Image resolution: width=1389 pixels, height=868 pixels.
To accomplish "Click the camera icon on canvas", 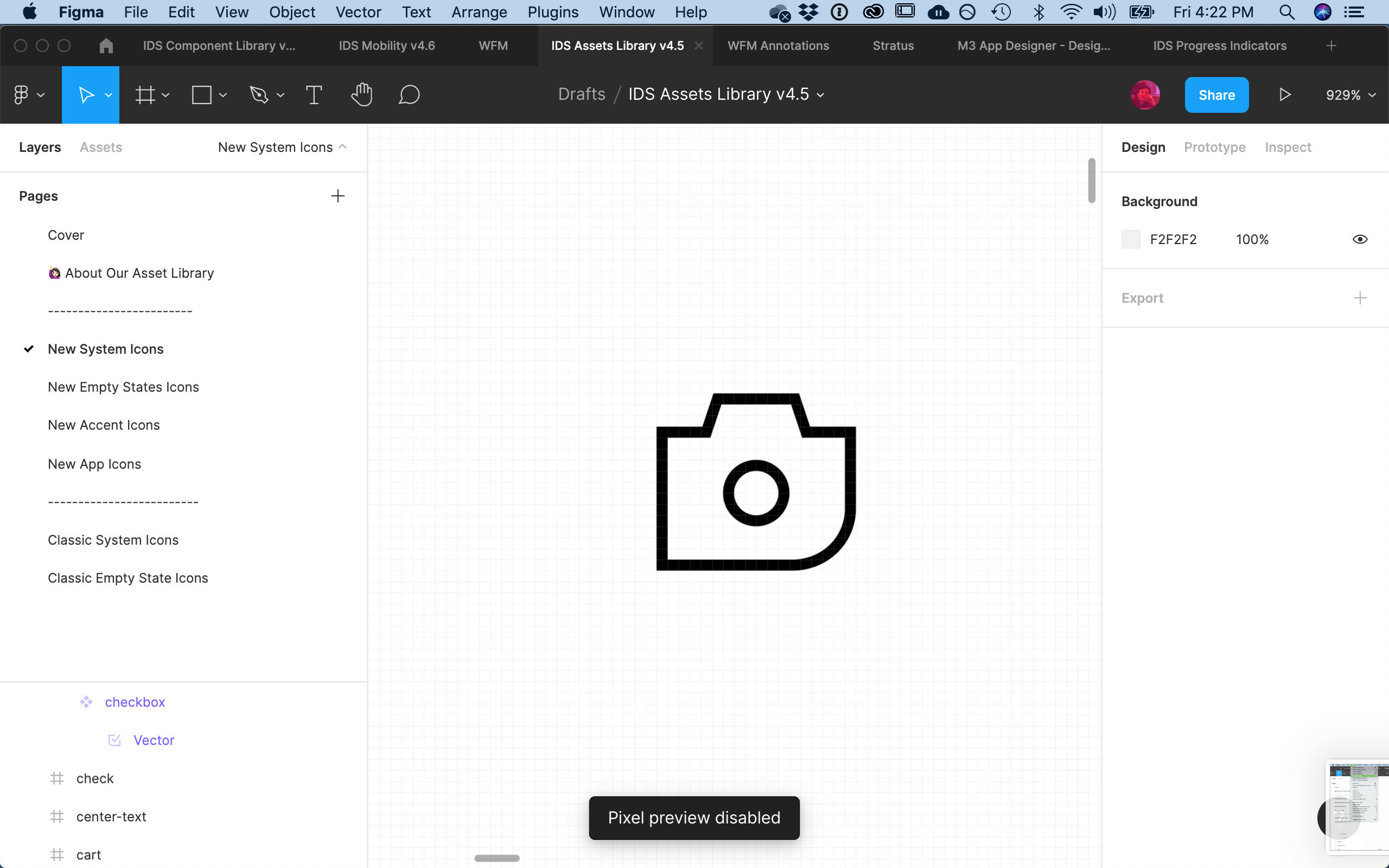I will tap(756, 482).
